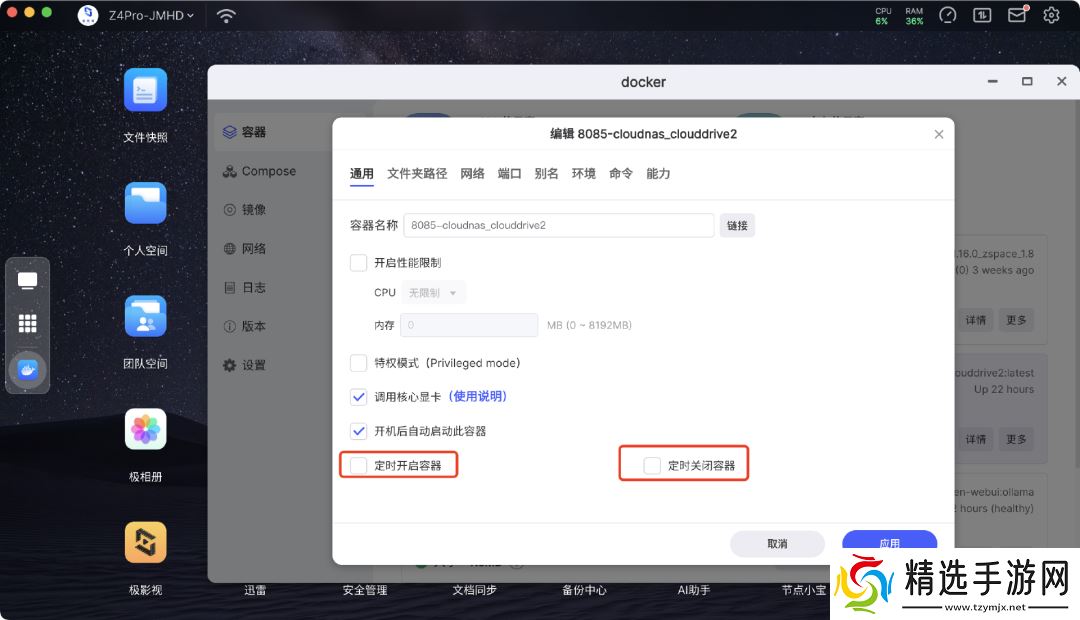
Task: Launch the 极影视 video app icon
Action: click(x=145, y=542)
